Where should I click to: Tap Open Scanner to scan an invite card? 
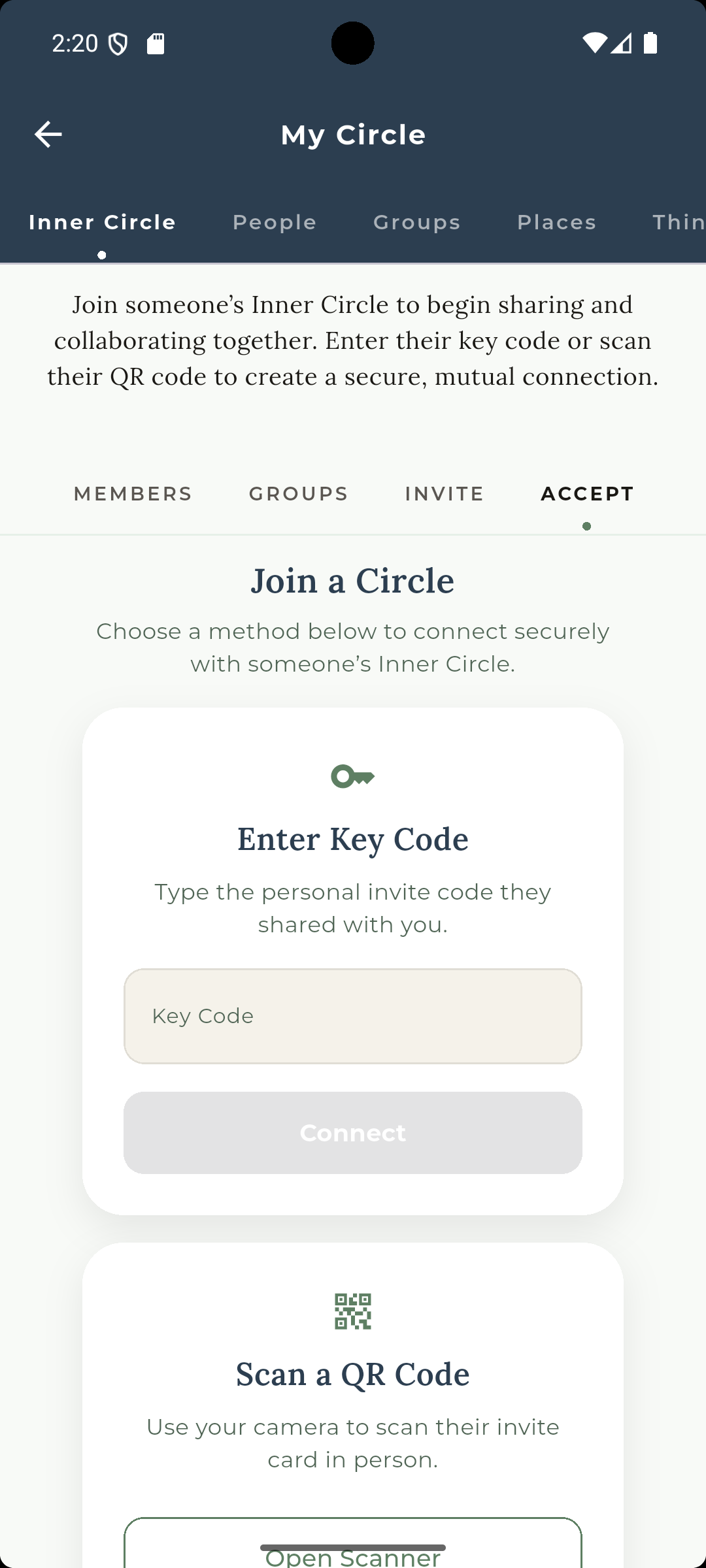[x=352, y=1557]
